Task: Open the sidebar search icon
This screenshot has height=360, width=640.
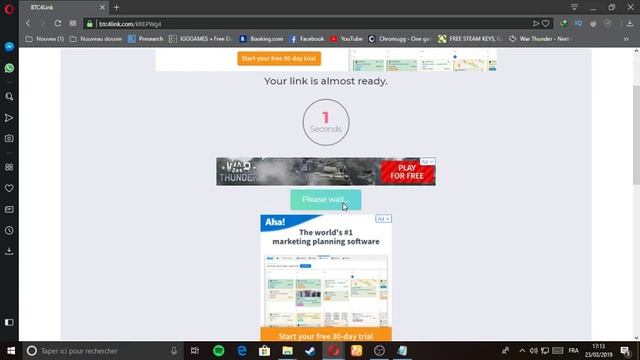Action: 9,97
